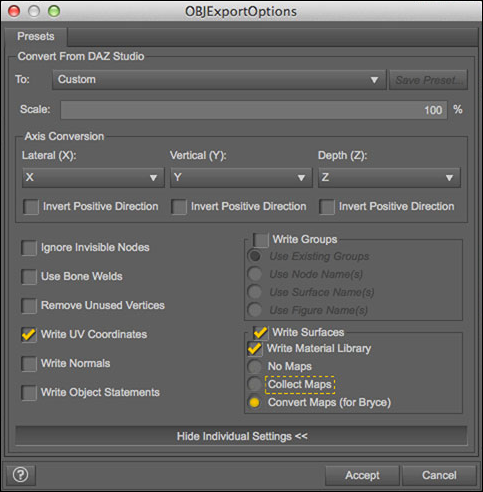Click the Cancel button

pyautogui.click(x=439, y=475)
